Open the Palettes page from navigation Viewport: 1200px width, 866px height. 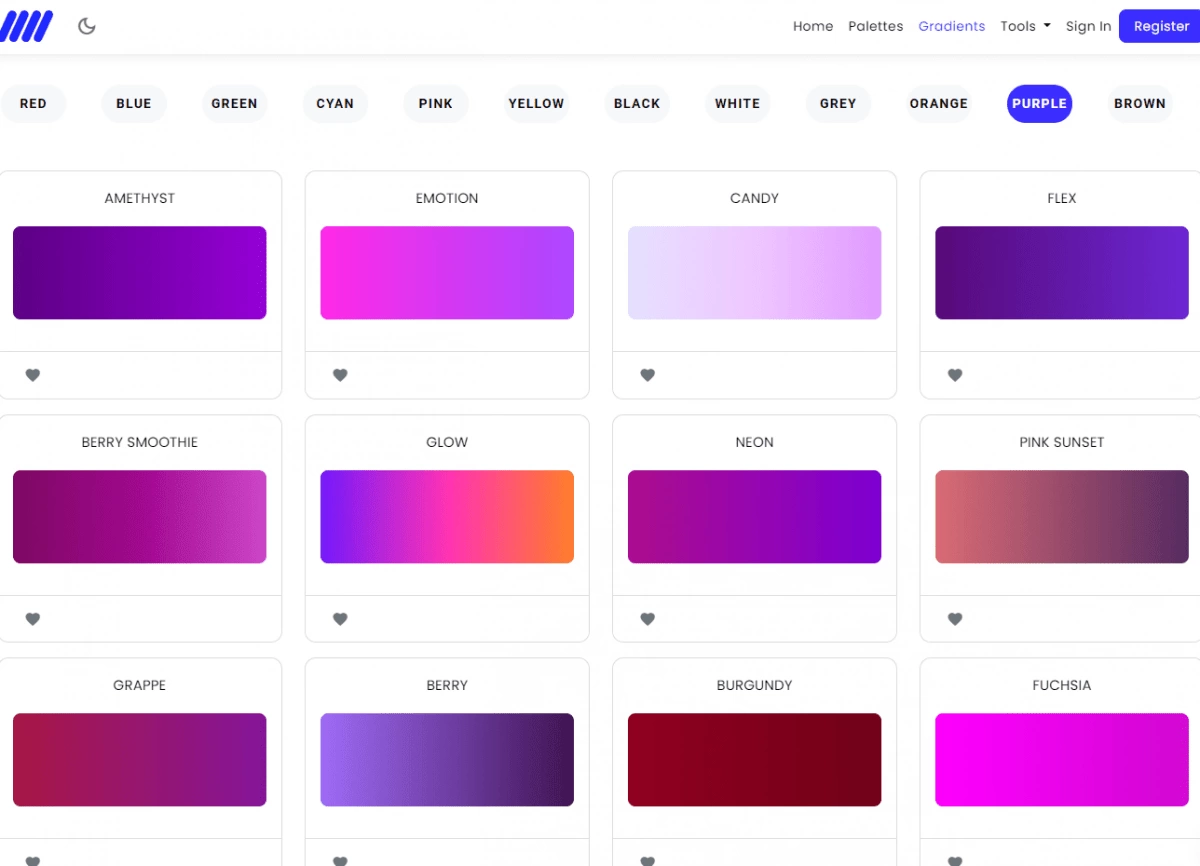875,26
